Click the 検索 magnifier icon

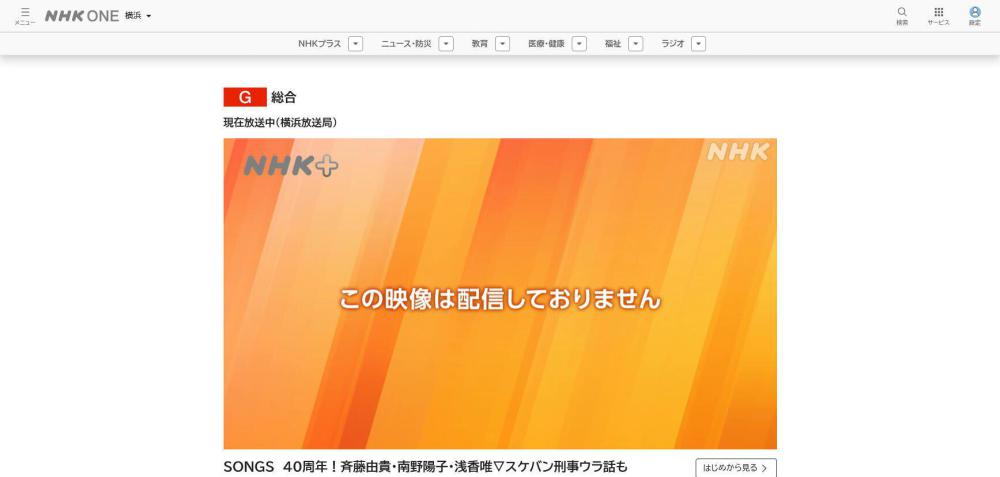pyautogui.click(x=902, y=15)
